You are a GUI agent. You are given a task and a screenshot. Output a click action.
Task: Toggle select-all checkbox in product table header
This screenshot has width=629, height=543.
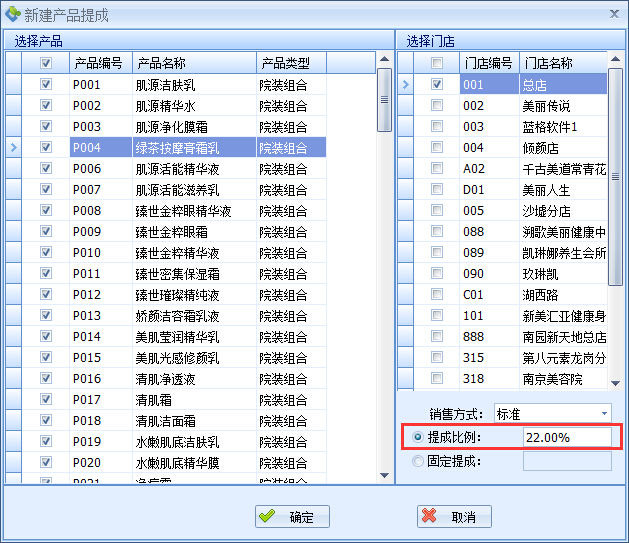pos(45,63)
